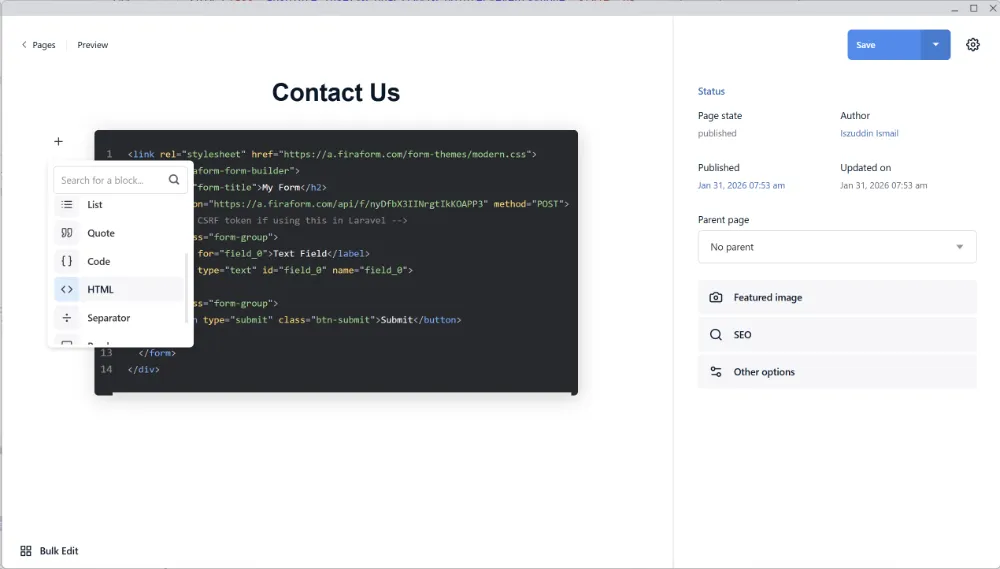The image size is (1000, 569).
Task: Click the plus add-block icon
Action: pyautogui.click(x=58, y=141)
